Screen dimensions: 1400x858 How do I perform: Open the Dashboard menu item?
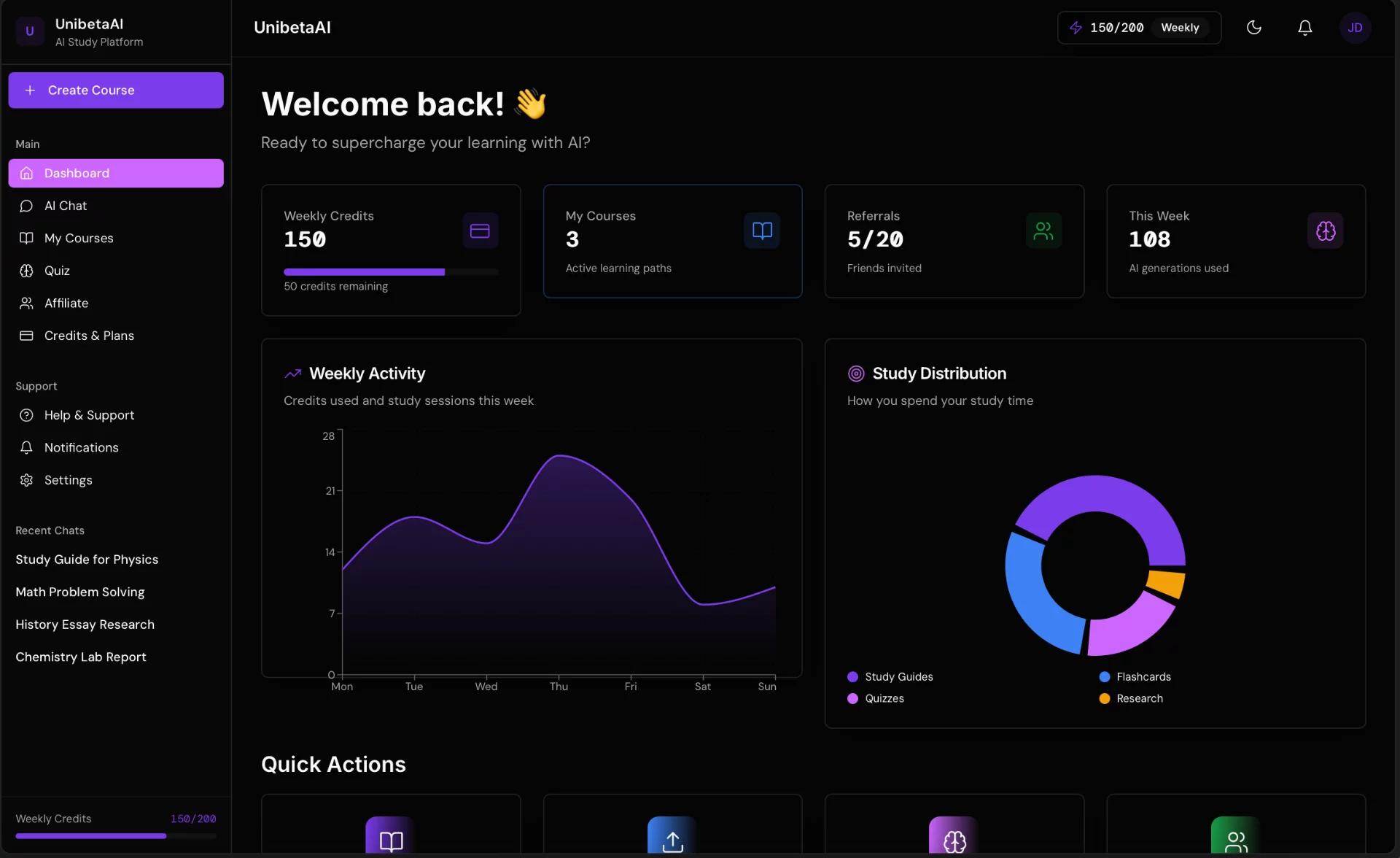coord(116,173)
